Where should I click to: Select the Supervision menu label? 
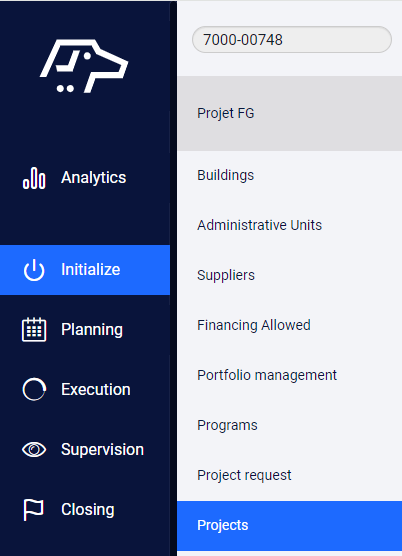click(x=102, y=450)
